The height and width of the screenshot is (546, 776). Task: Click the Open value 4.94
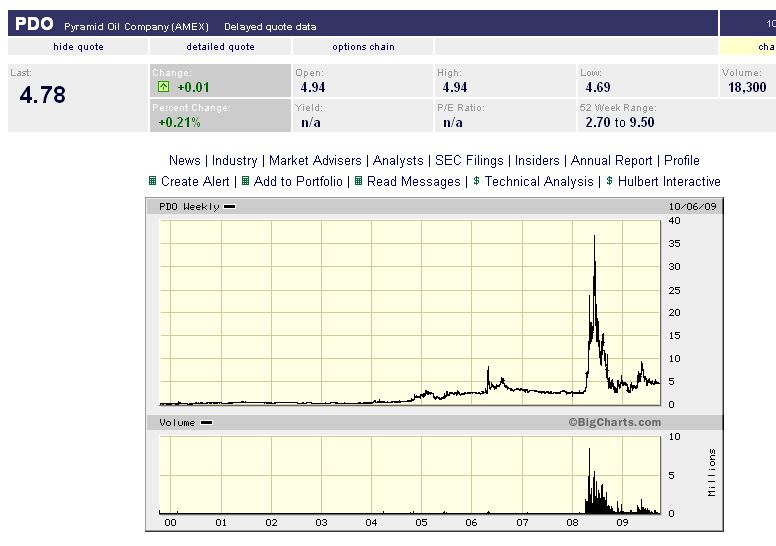point(313,88)
